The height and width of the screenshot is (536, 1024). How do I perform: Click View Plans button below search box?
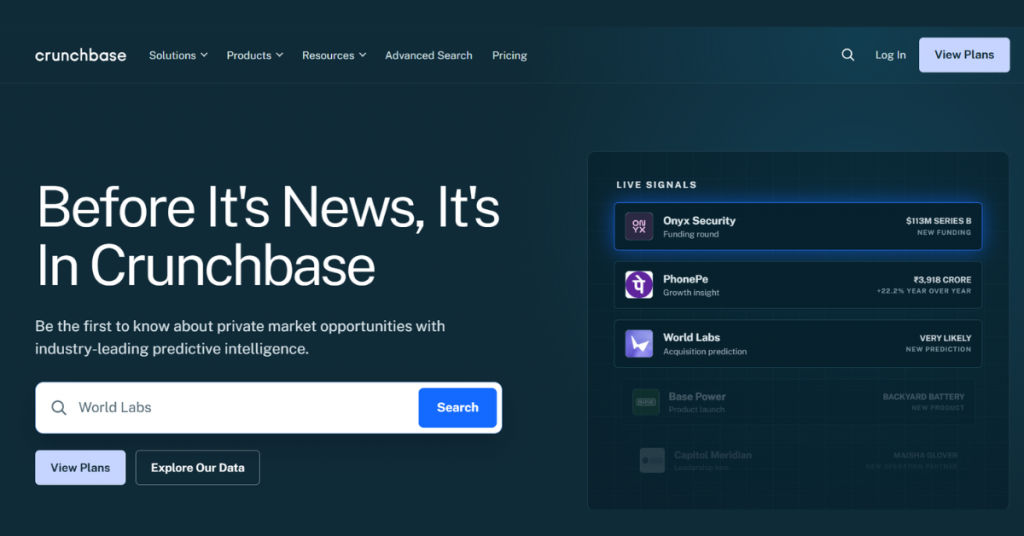click(80, 467)
